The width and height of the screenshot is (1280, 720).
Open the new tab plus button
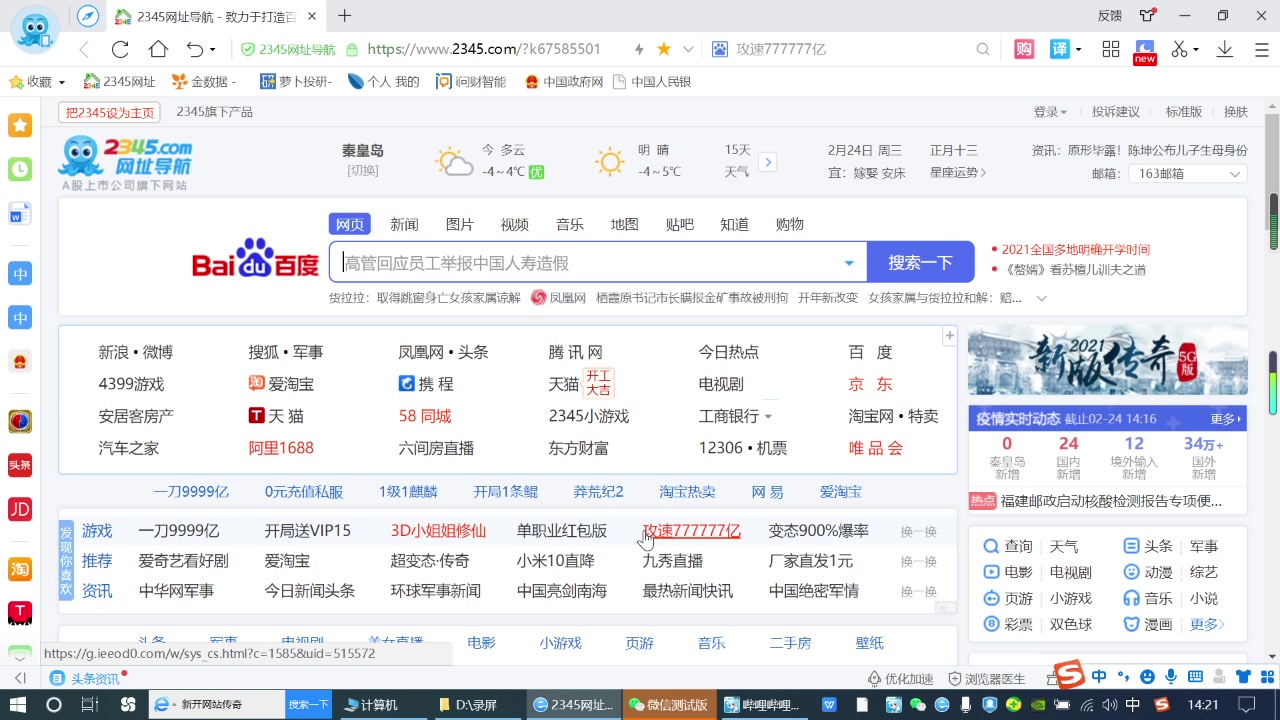[345, 16]
